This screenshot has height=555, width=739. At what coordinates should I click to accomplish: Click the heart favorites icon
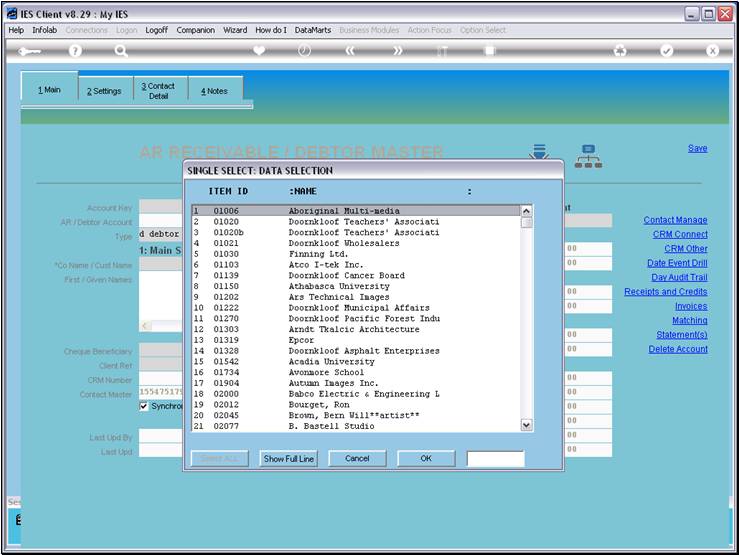(259, 50)
